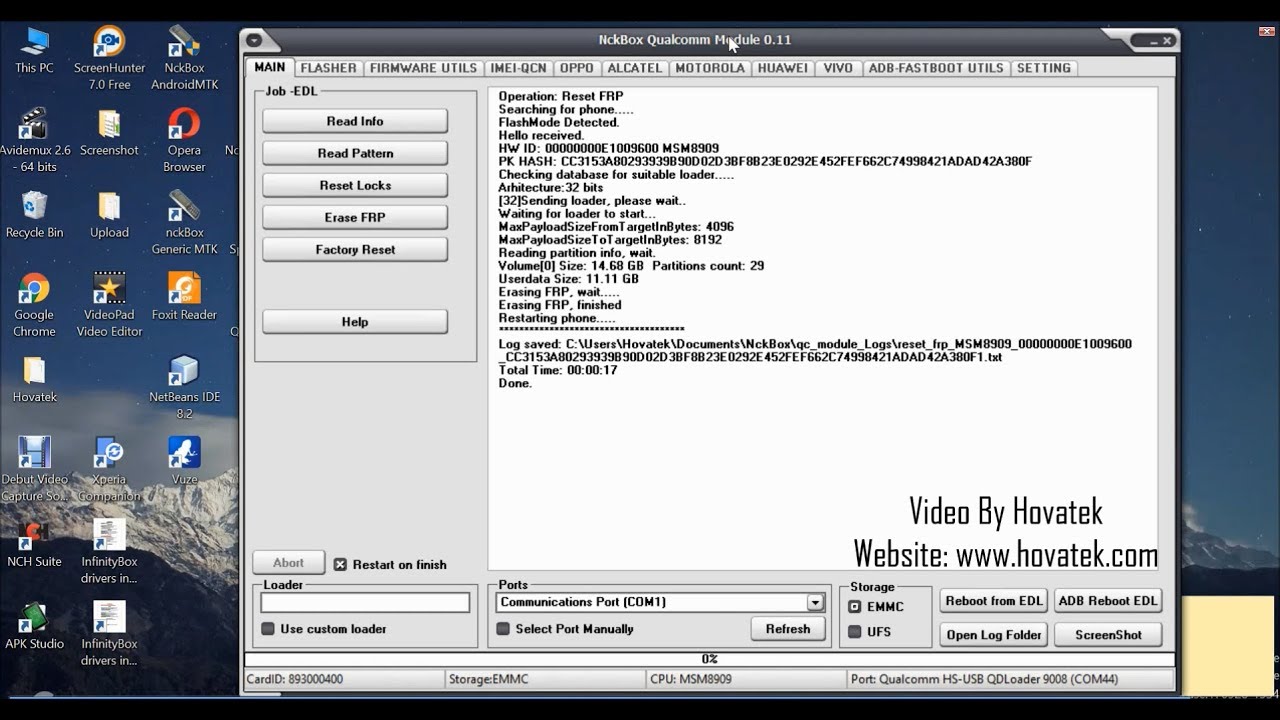Launch NetBeans IDE 8.2 icon
Image resolution: width=1280 pixels, height=720 pixels.
(x=184, y=386)
